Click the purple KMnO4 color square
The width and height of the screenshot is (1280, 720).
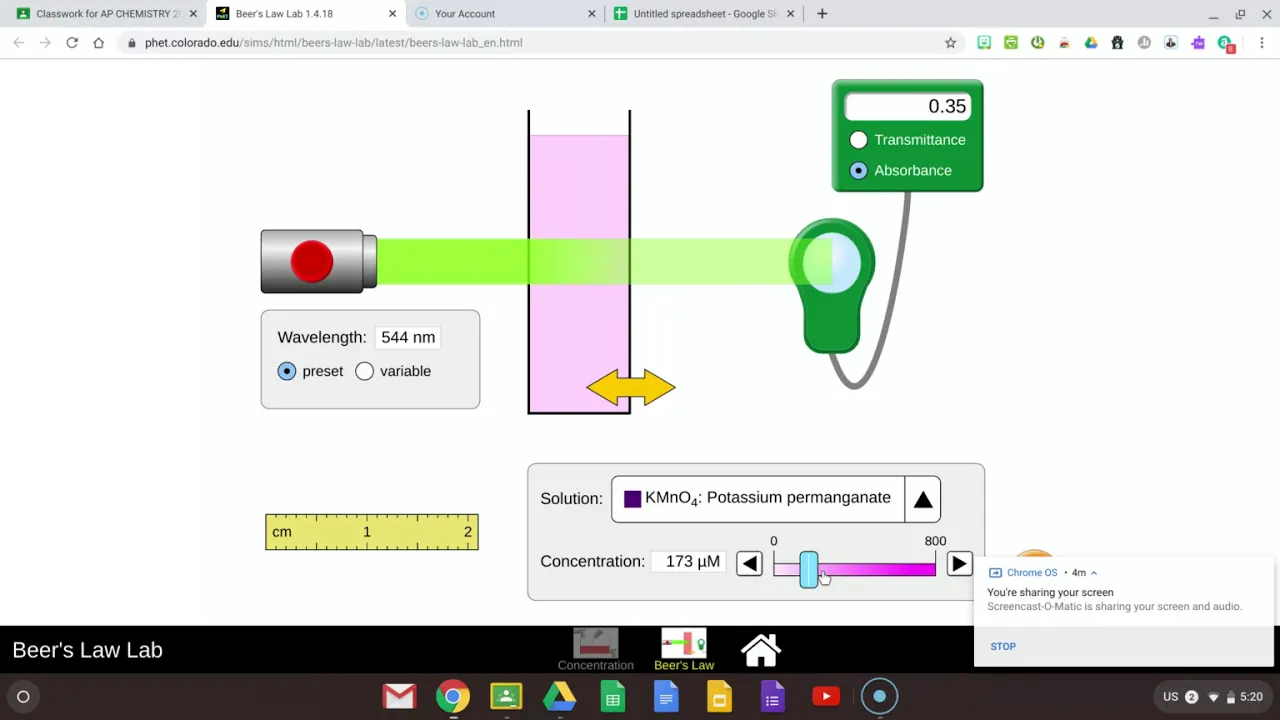coord(632,499)
